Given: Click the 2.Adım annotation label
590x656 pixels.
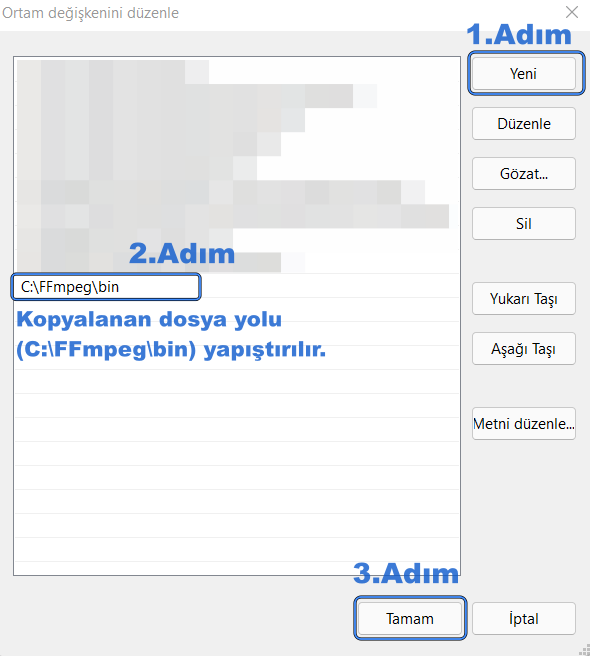Looking at the screenshot, I should [x=182, y=254].
